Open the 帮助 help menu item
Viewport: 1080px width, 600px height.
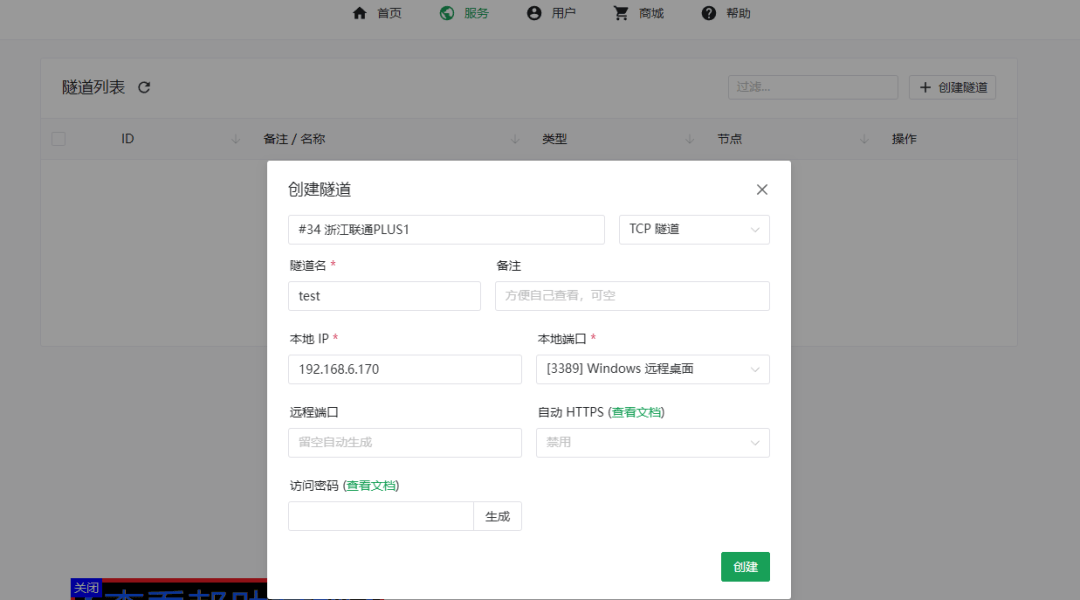(x=726, y=13)
